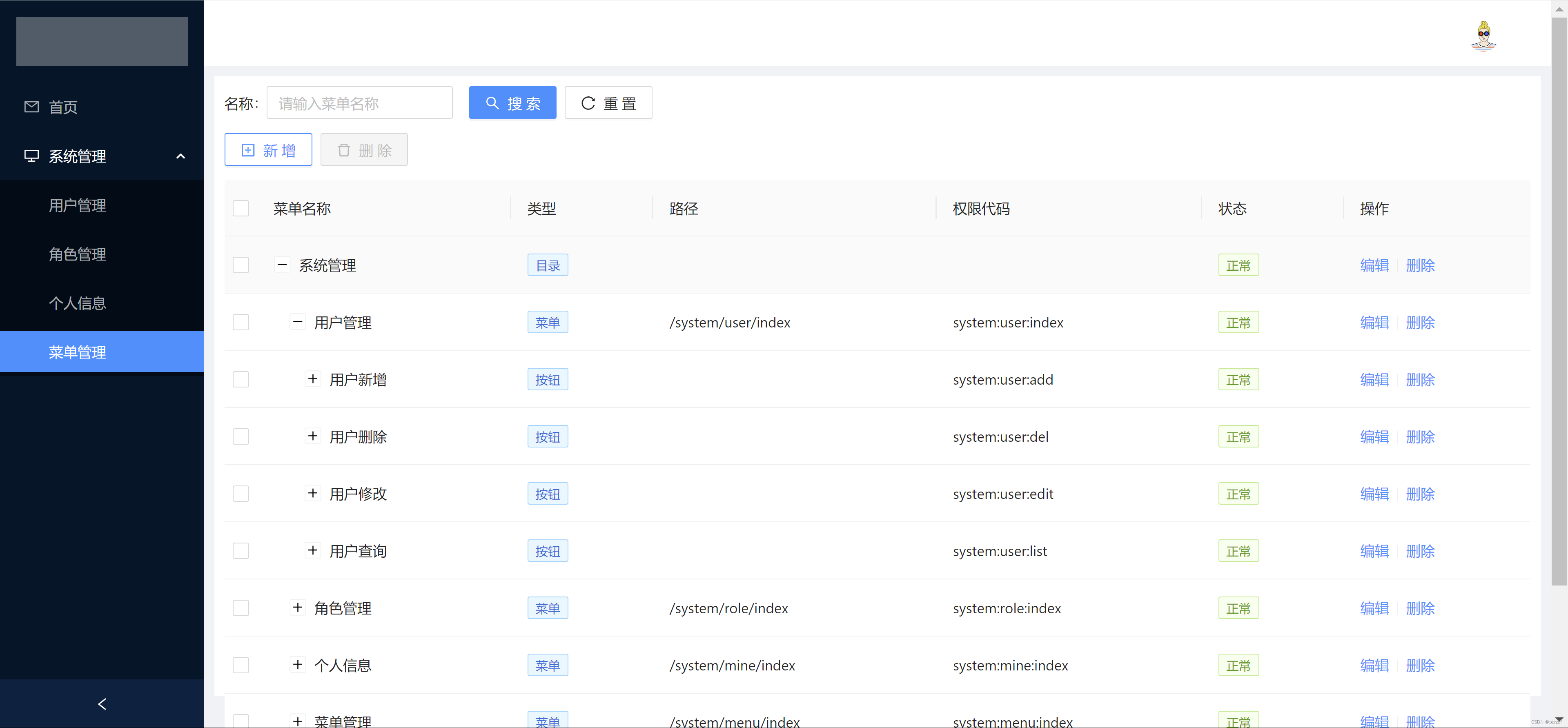This screenshot has height=728, width=1568.
Task: Go to 个人信息 in sidebar
Action: (77, 303)
